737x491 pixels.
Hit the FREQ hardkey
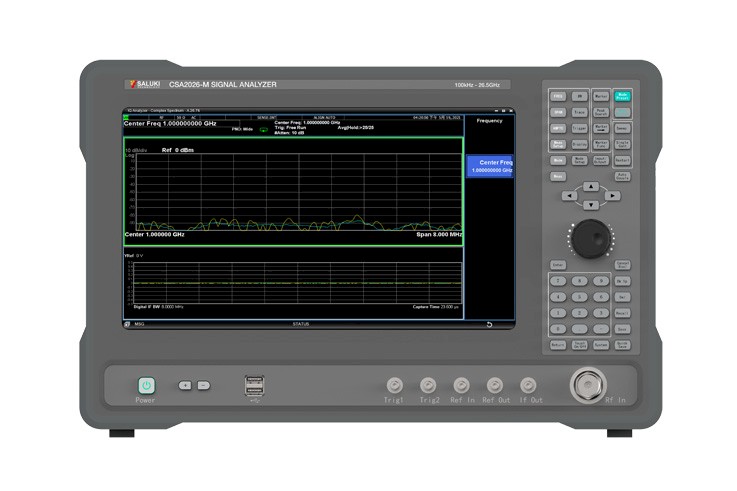pyautogui.click(x=558, y=96)
